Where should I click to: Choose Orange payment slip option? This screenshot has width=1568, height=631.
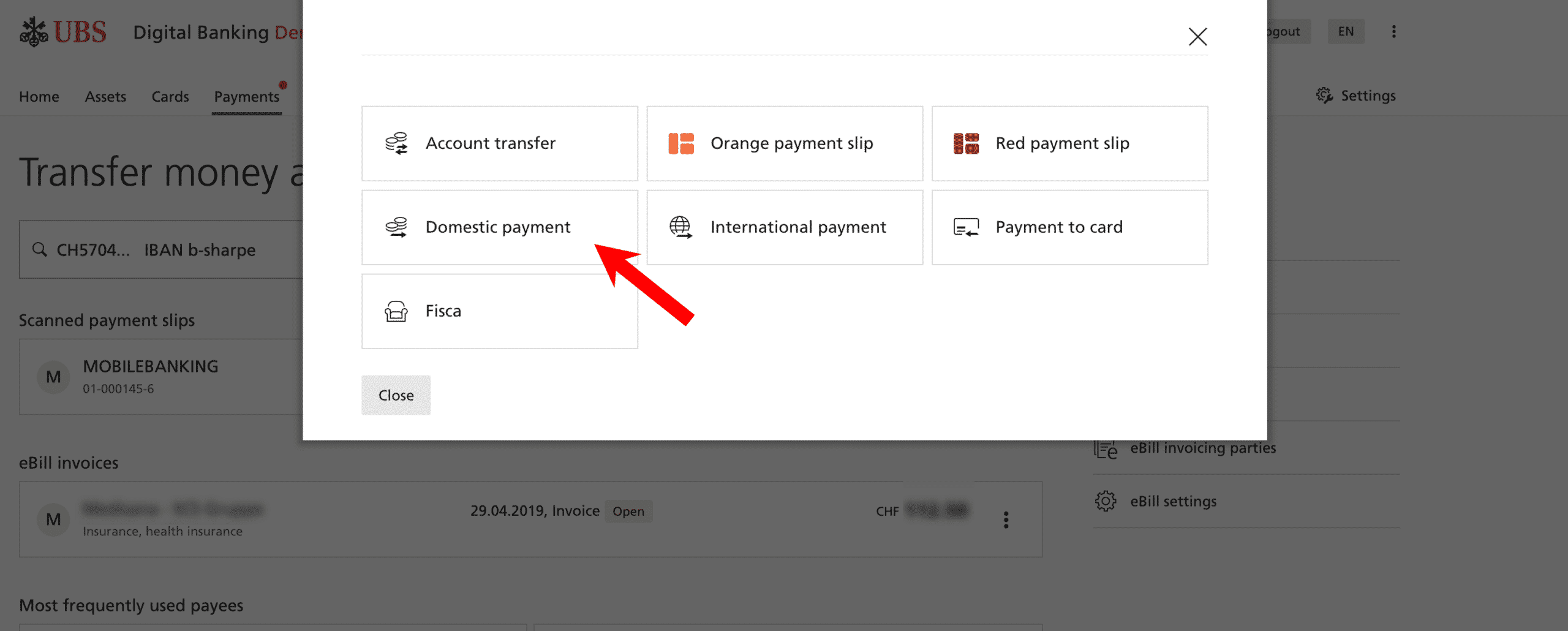point(785,143)
